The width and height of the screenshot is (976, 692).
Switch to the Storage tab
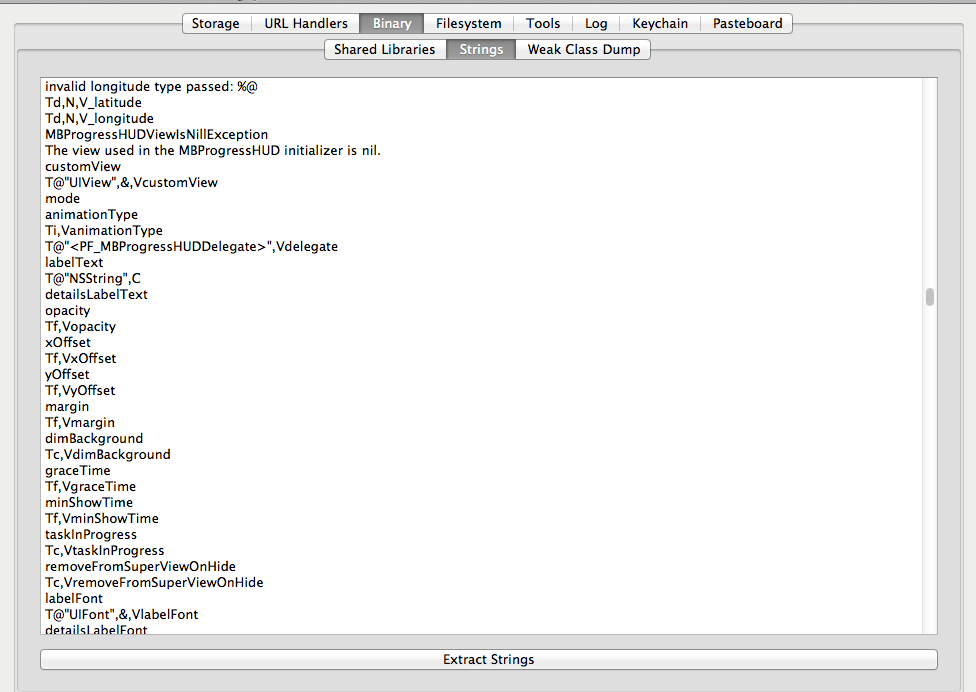coord(216,23)
